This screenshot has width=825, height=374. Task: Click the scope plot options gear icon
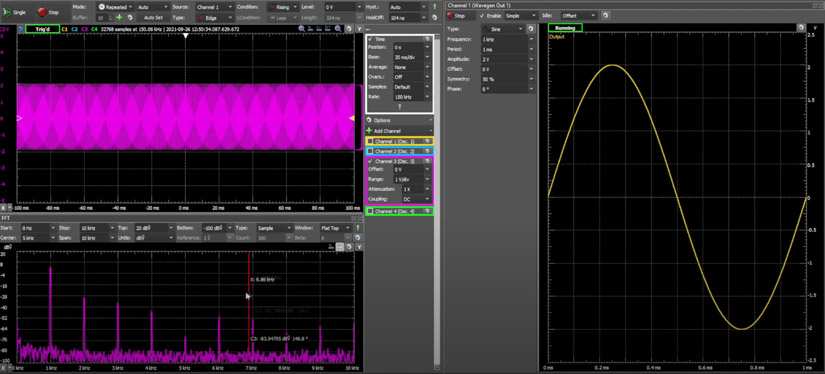(x=349, y=29)
